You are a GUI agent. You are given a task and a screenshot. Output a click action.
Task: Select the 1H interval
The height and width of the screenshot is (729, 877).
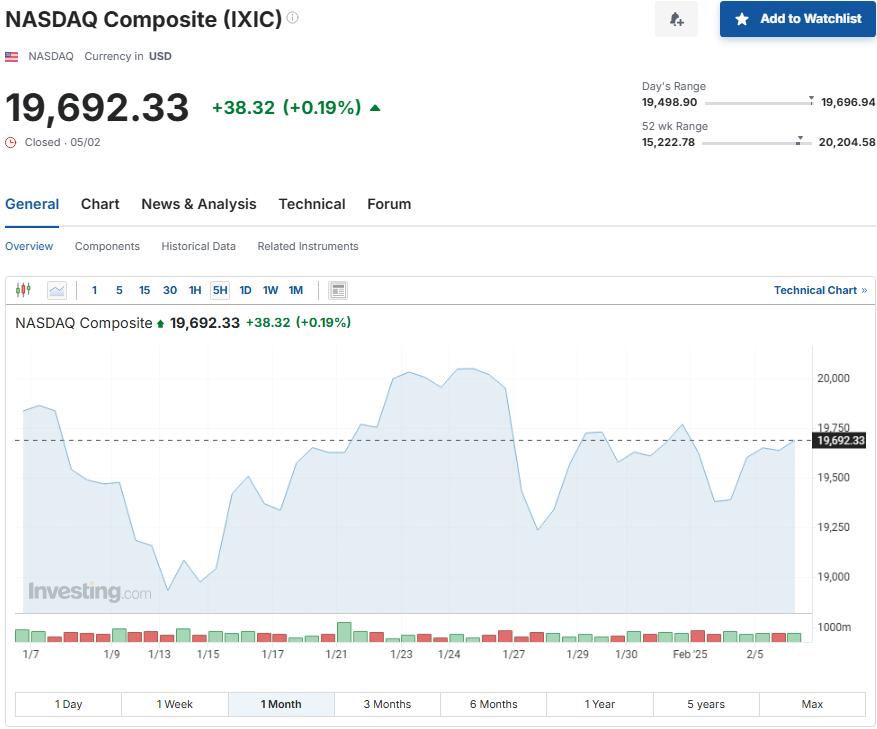[195, 290]
